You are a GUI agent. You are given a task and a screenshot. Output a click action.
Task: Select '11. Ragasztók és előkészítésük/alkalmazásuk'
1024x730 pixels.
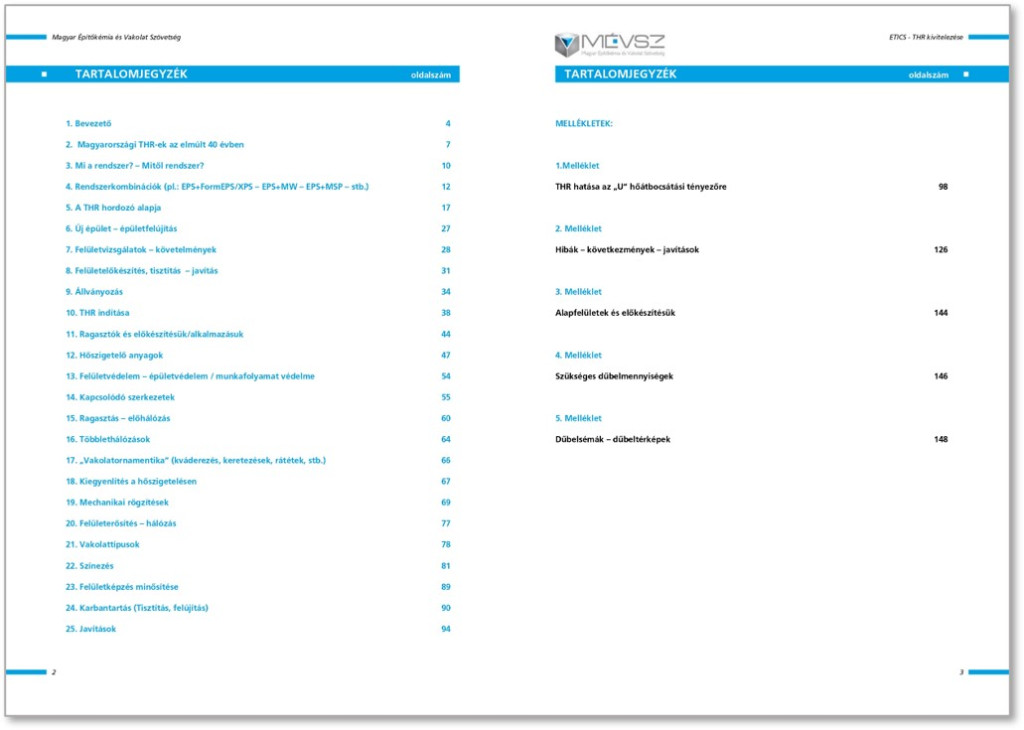click(154, 334)
